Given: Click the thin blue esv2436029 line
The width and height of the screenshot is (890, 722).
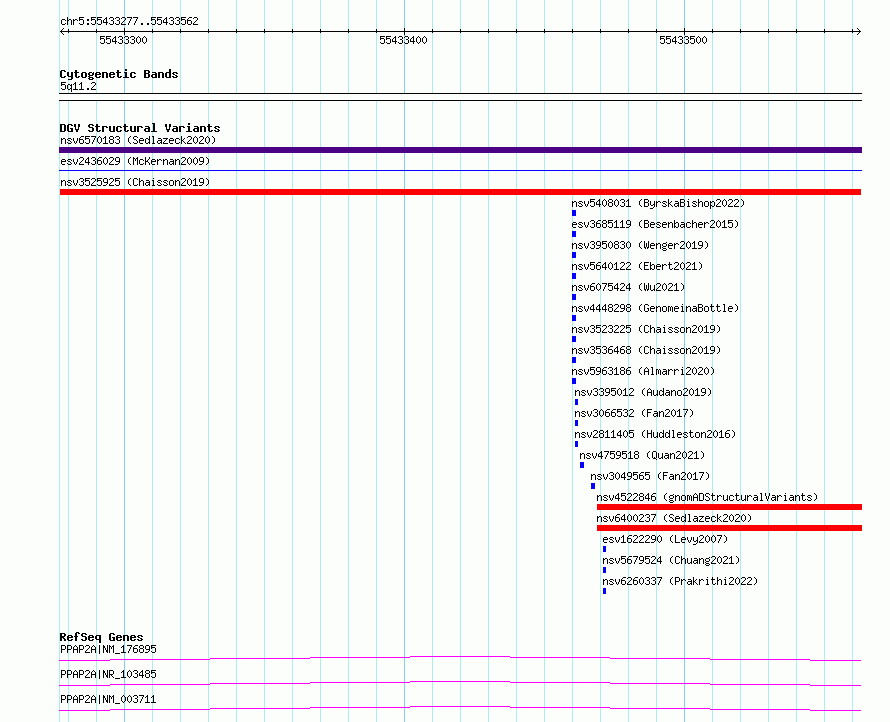Looking at the screenshot, I should 460,170.
